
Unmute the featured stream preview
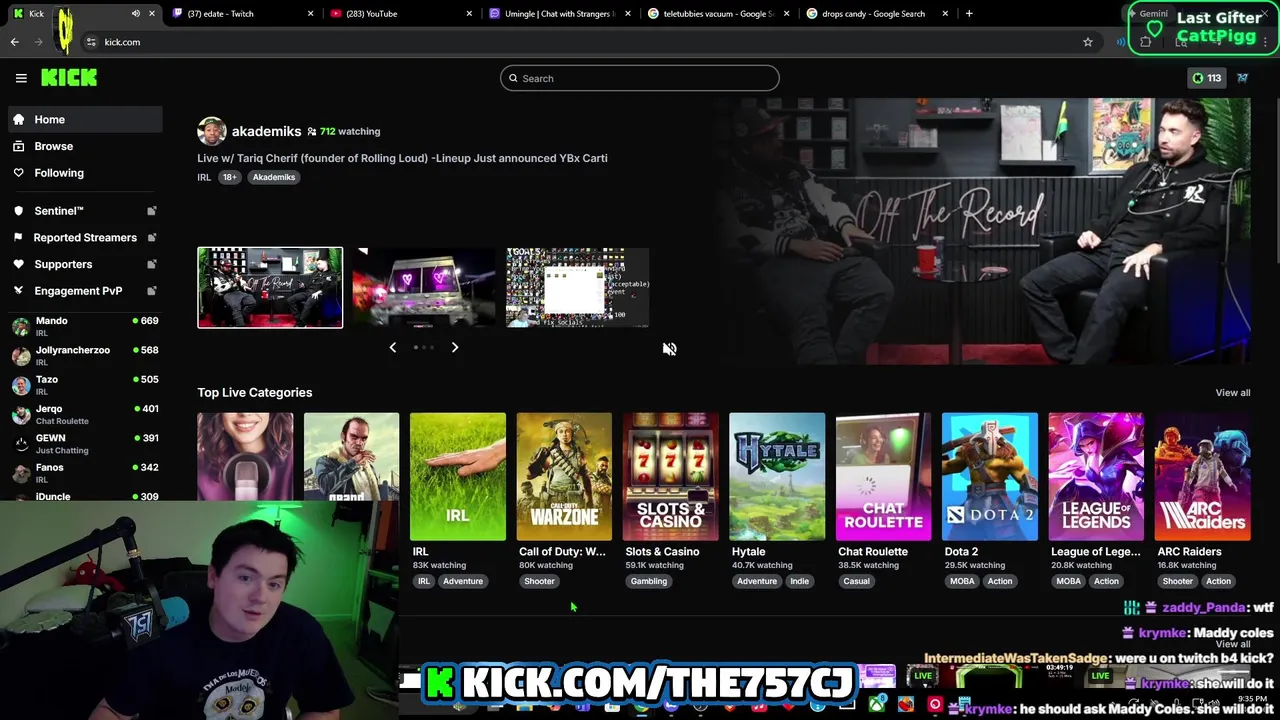point(669,349)
